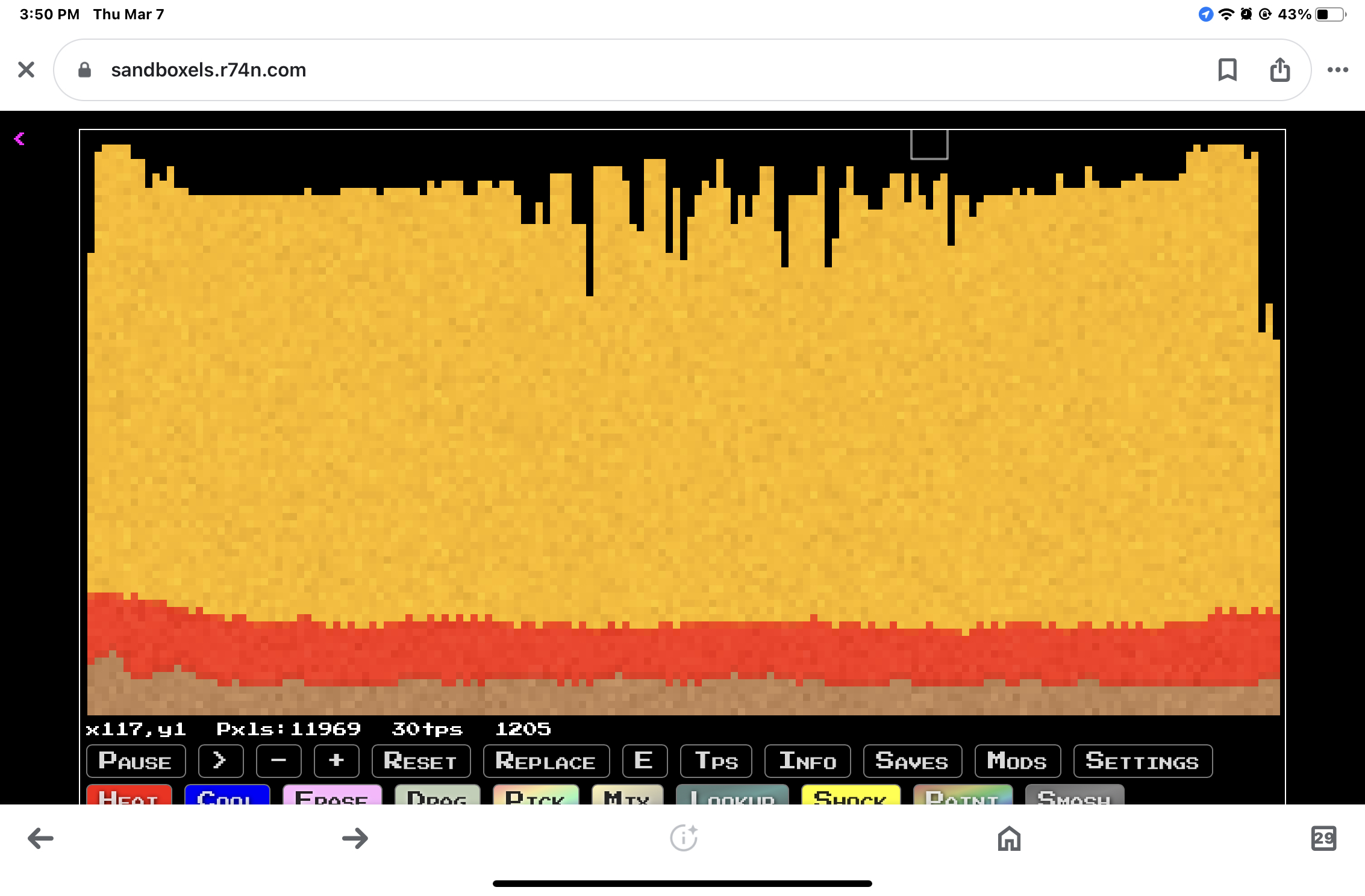Open the Settings panel

pos(1142,761)
